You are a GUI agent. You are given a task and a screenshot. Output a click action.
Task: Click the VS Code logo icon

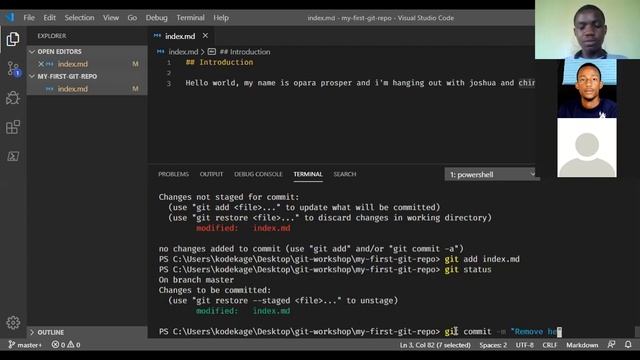tap(10, 18)
